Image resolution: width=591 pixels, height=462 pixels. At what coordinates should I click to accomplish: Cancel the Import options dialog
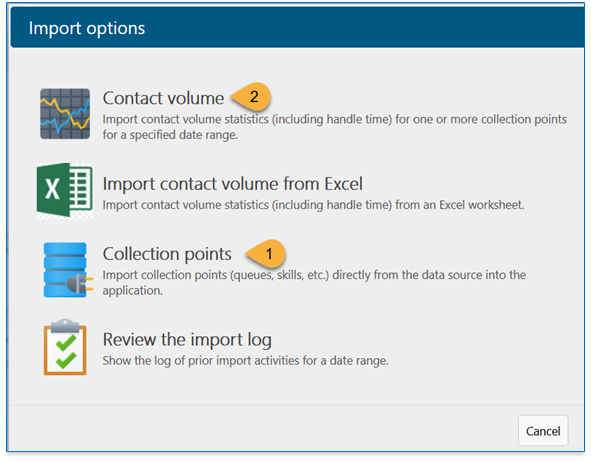[543, 431]
